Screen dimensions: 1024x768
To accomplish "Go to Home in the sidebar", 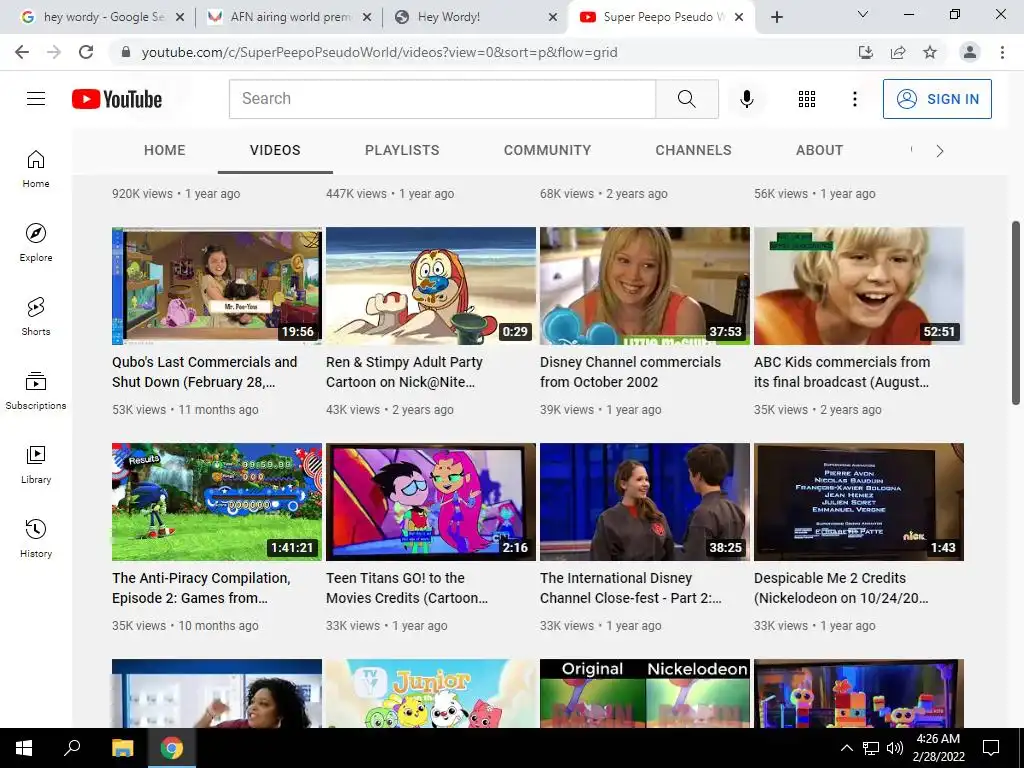I will [x=36, y=169].
